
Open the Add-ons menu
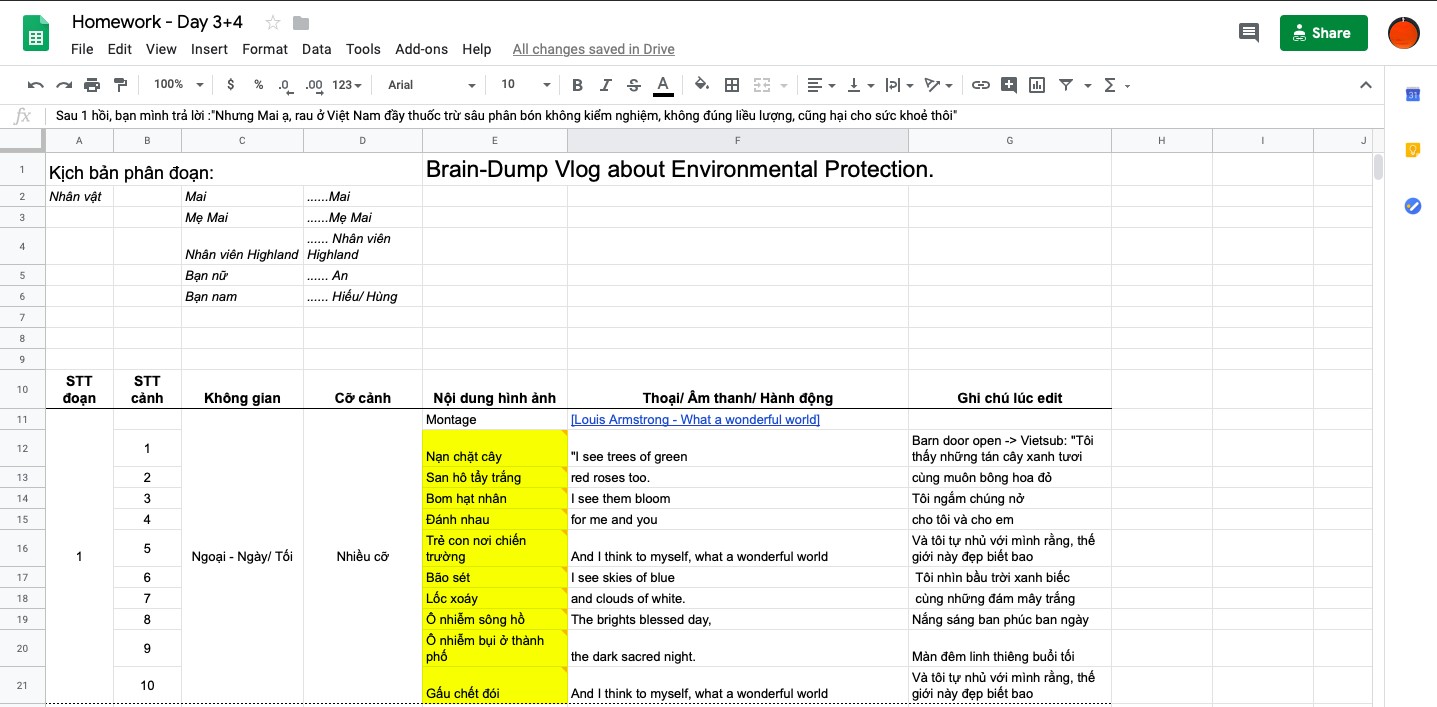click(x=422, y=49)
